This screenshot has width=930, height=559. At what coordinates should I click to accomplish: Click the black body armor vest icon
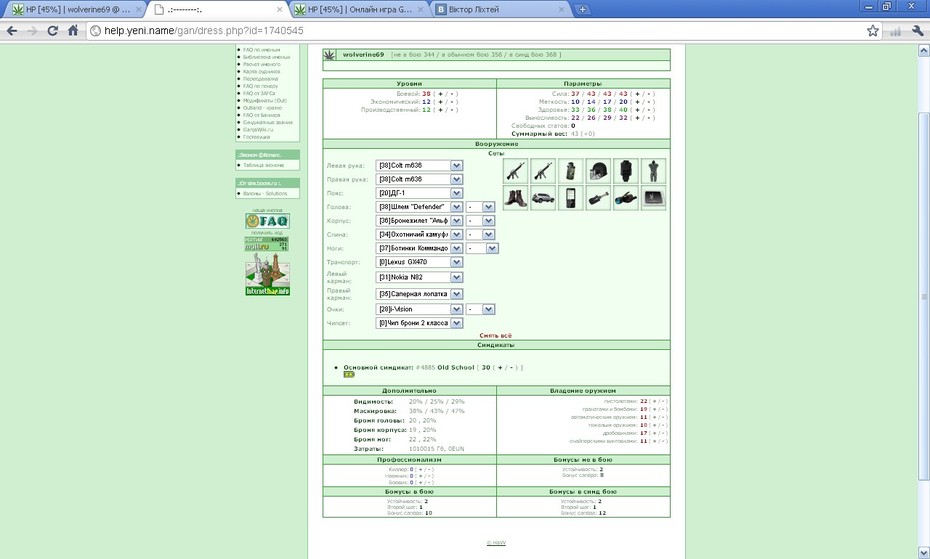click(x=626, y=171)
